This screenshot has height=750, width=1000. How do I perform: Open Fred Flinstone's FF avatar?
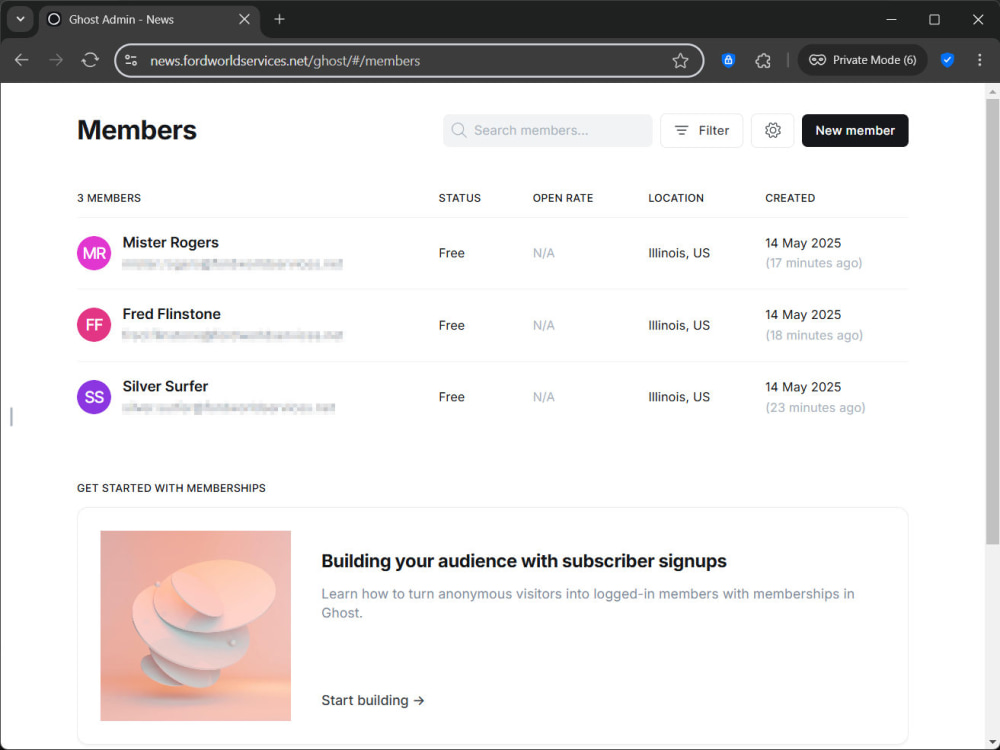pos(94,325)
